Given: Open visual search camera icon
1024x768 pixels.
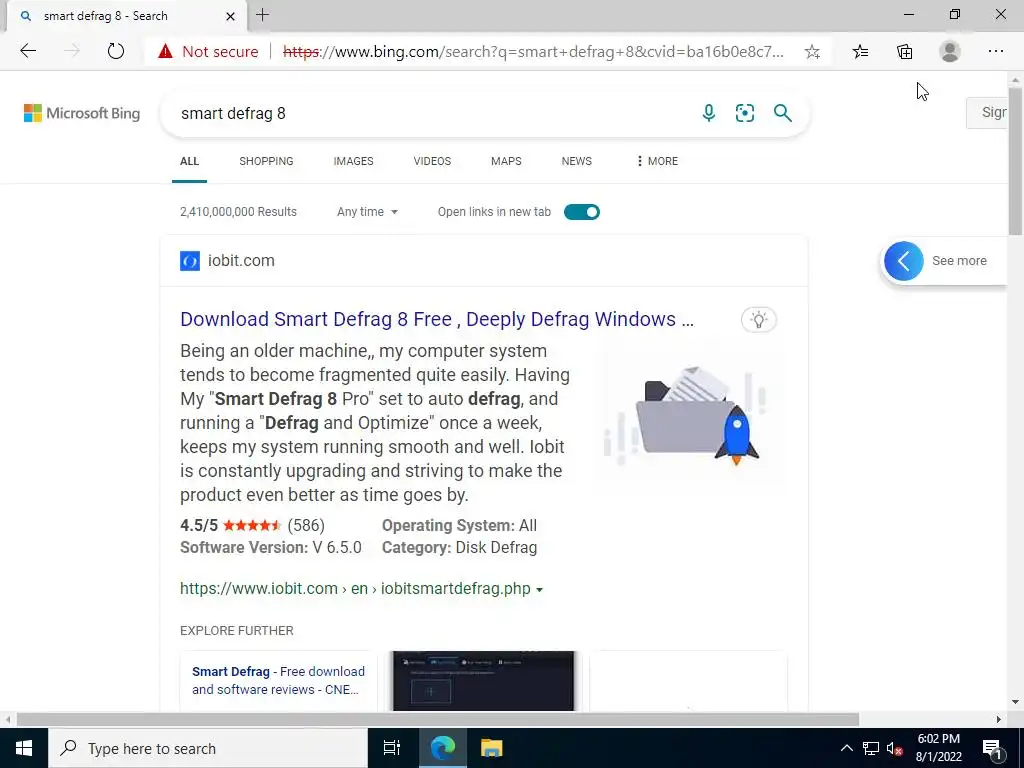Looking at the screenshot, I should pyautogui.click(x=744, y=113).
